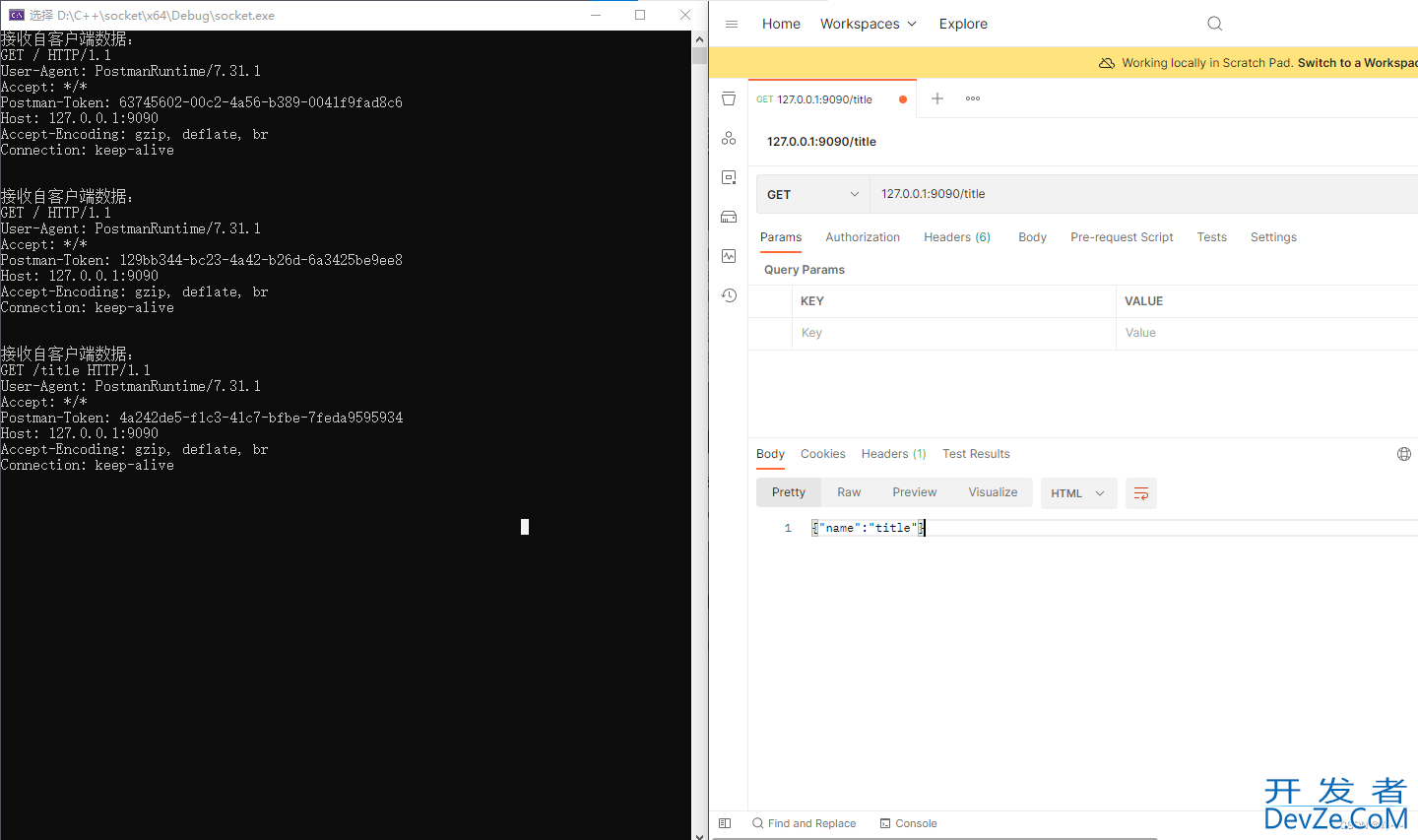Click the request name 127.0.0.1:9090/title heading

coord(821,142)
